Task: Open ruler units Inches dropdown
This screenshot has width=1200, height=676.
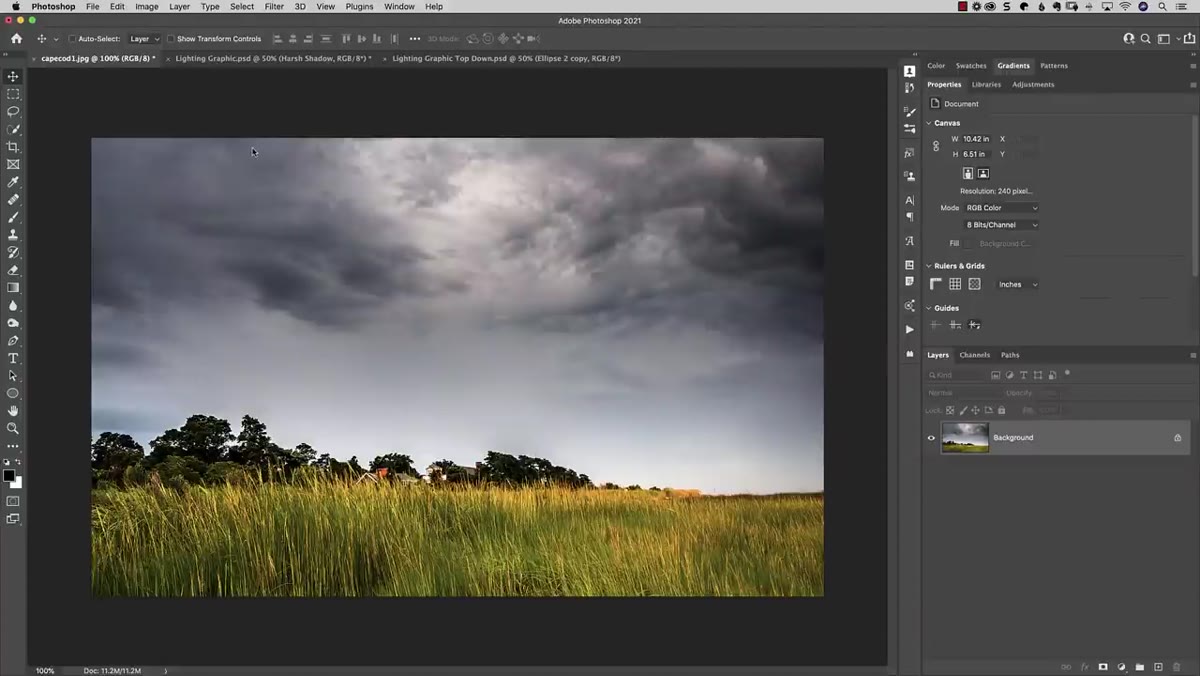Action: (x=1018, y=284)
